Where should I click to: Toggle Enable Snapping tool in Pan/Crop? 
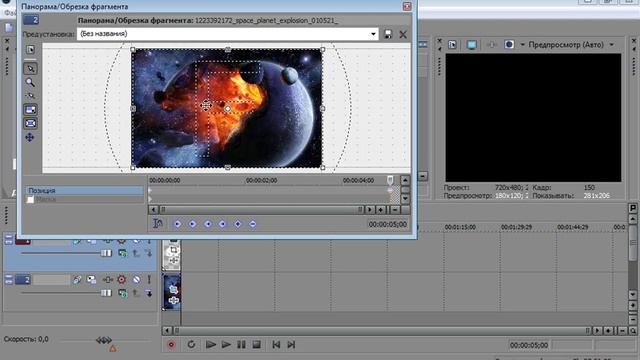(x=30, y=96)
